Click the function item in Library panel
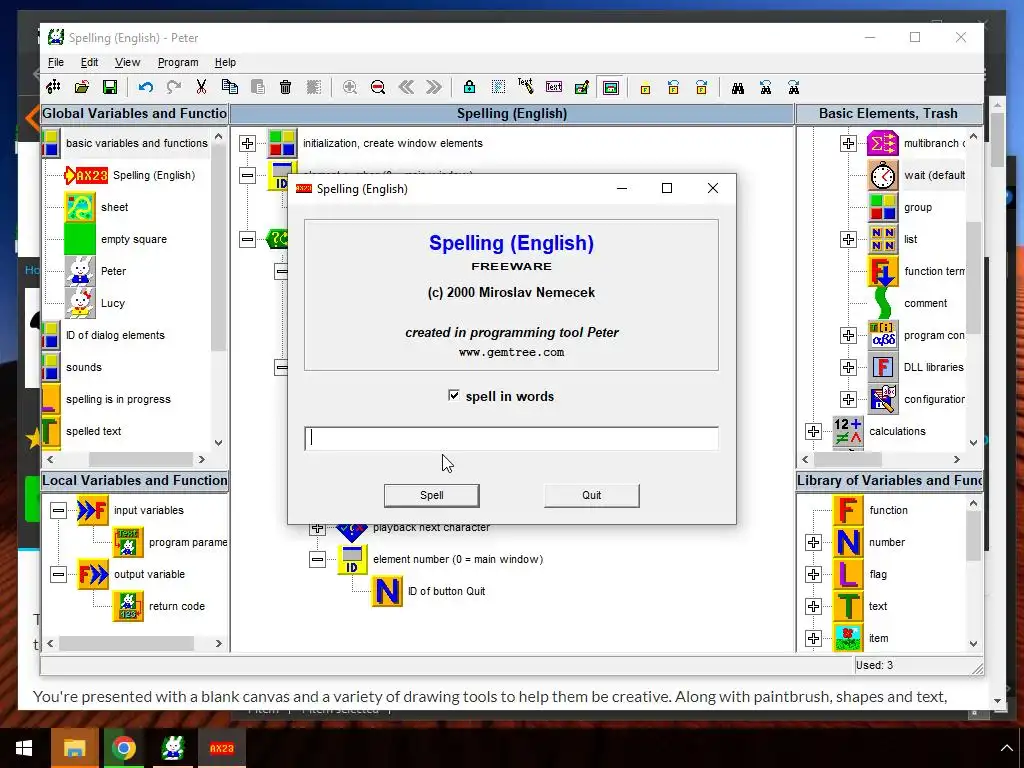Screen dimensions: 1024x768 (888, 510)
